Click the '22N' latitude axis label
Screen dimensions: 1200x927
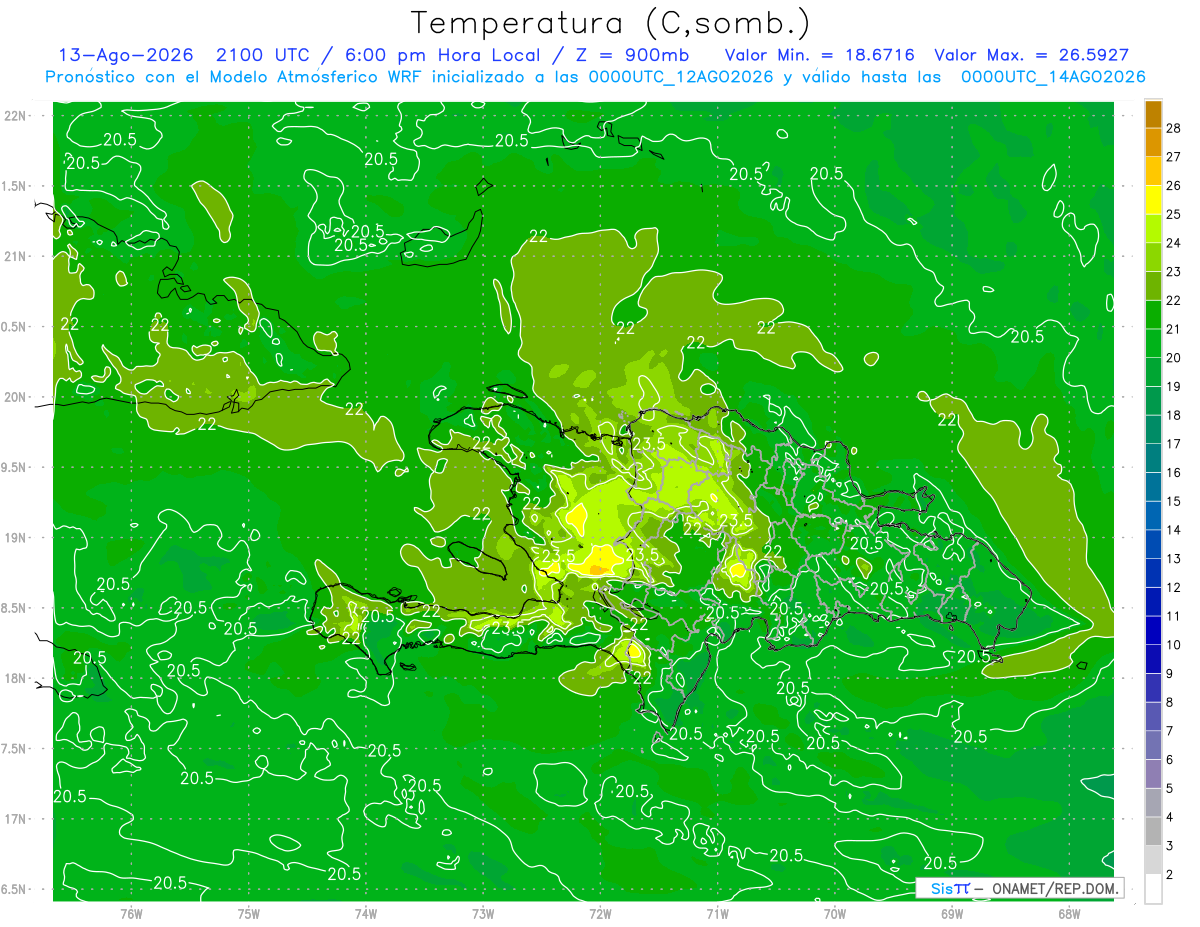pyautogui.click(x=15, y=116)
